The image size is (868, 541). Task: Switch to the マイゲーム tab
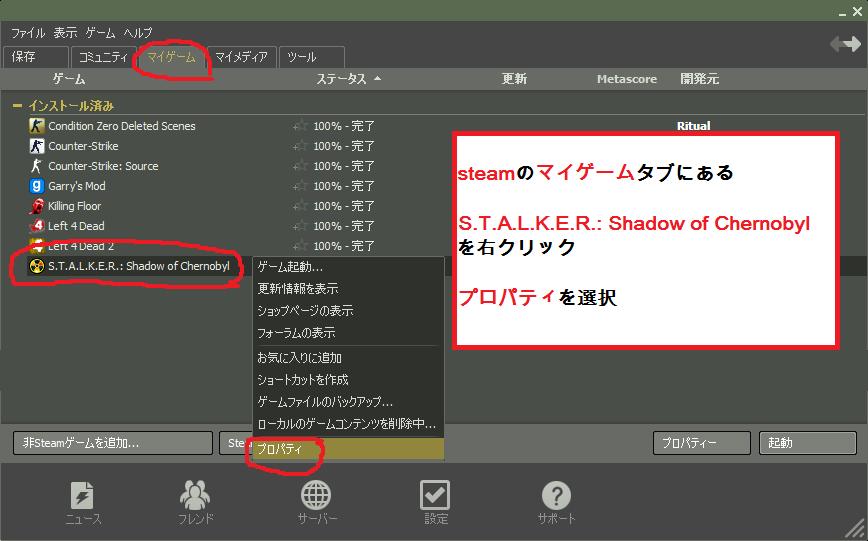(x=172, y=57)
